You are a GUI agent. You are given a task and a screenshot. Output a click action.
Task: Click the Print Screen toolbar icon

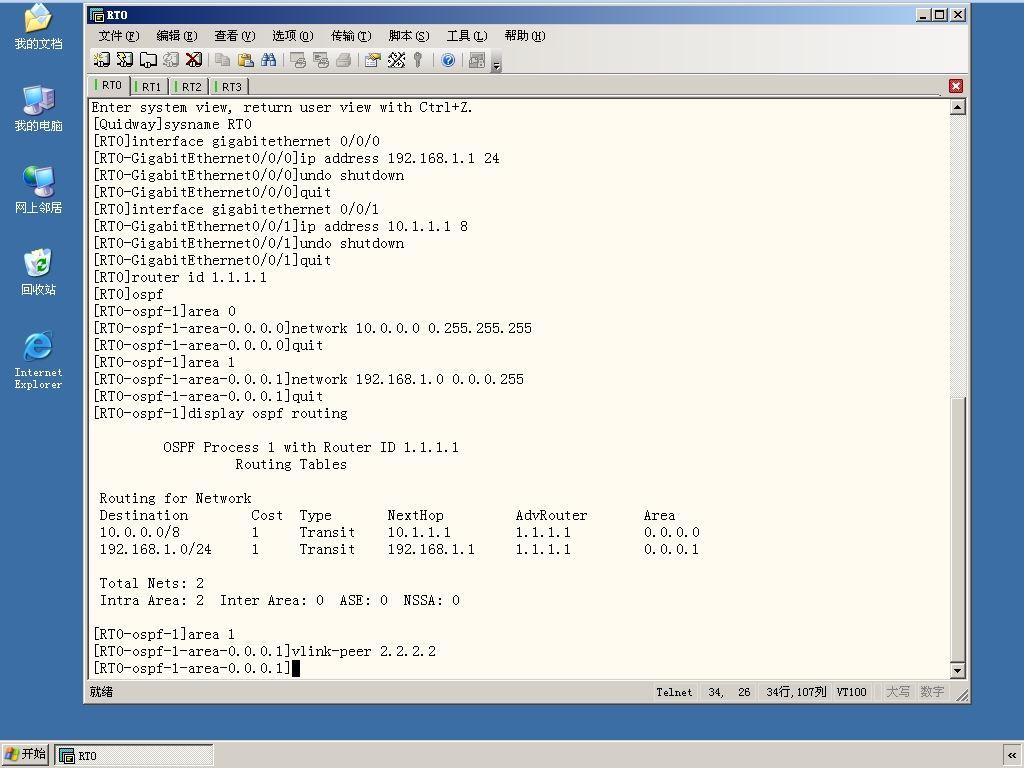click(x=298, y=60)
